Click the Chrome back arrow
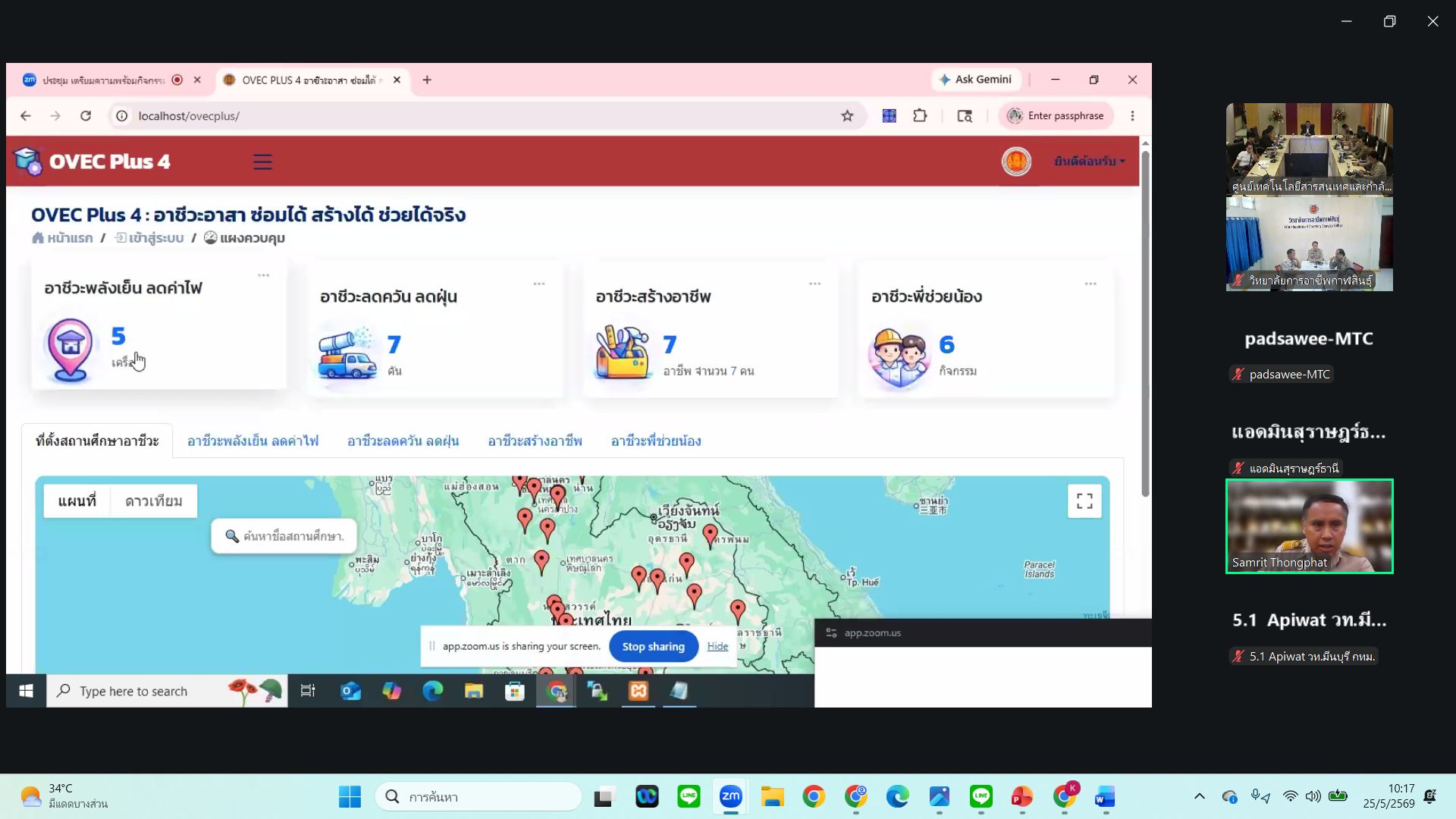Viewport: 1456px width, 819px height. pos(26,116)
